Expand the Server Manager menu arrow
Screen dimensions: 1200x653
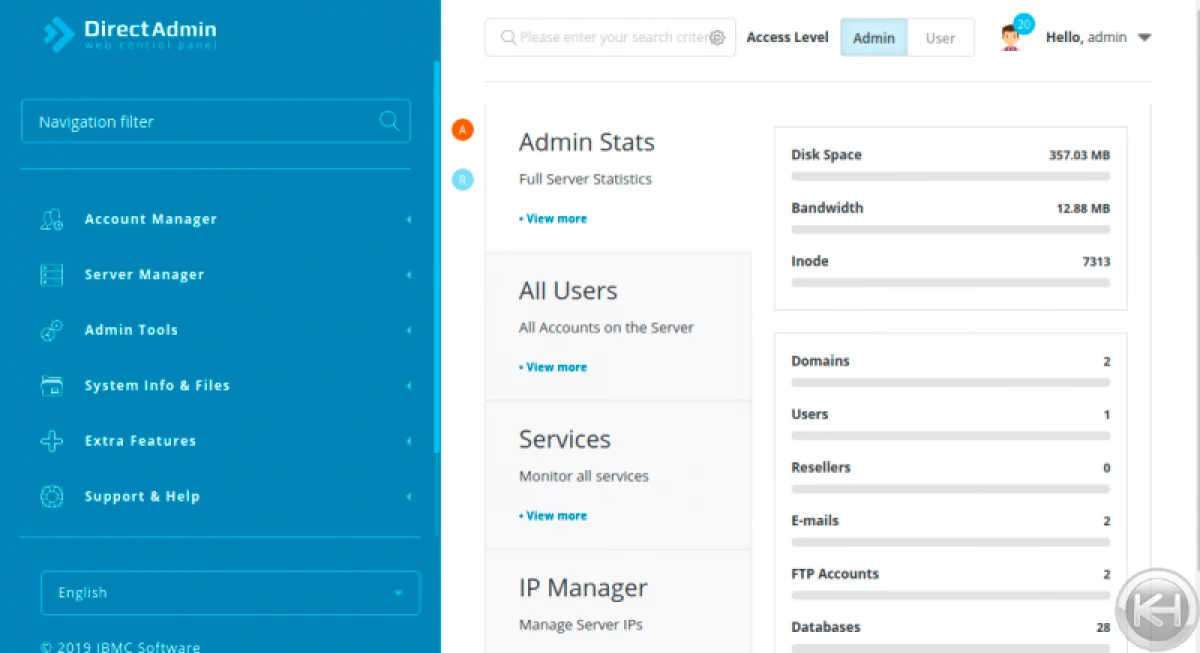click(x=408, y=275)
